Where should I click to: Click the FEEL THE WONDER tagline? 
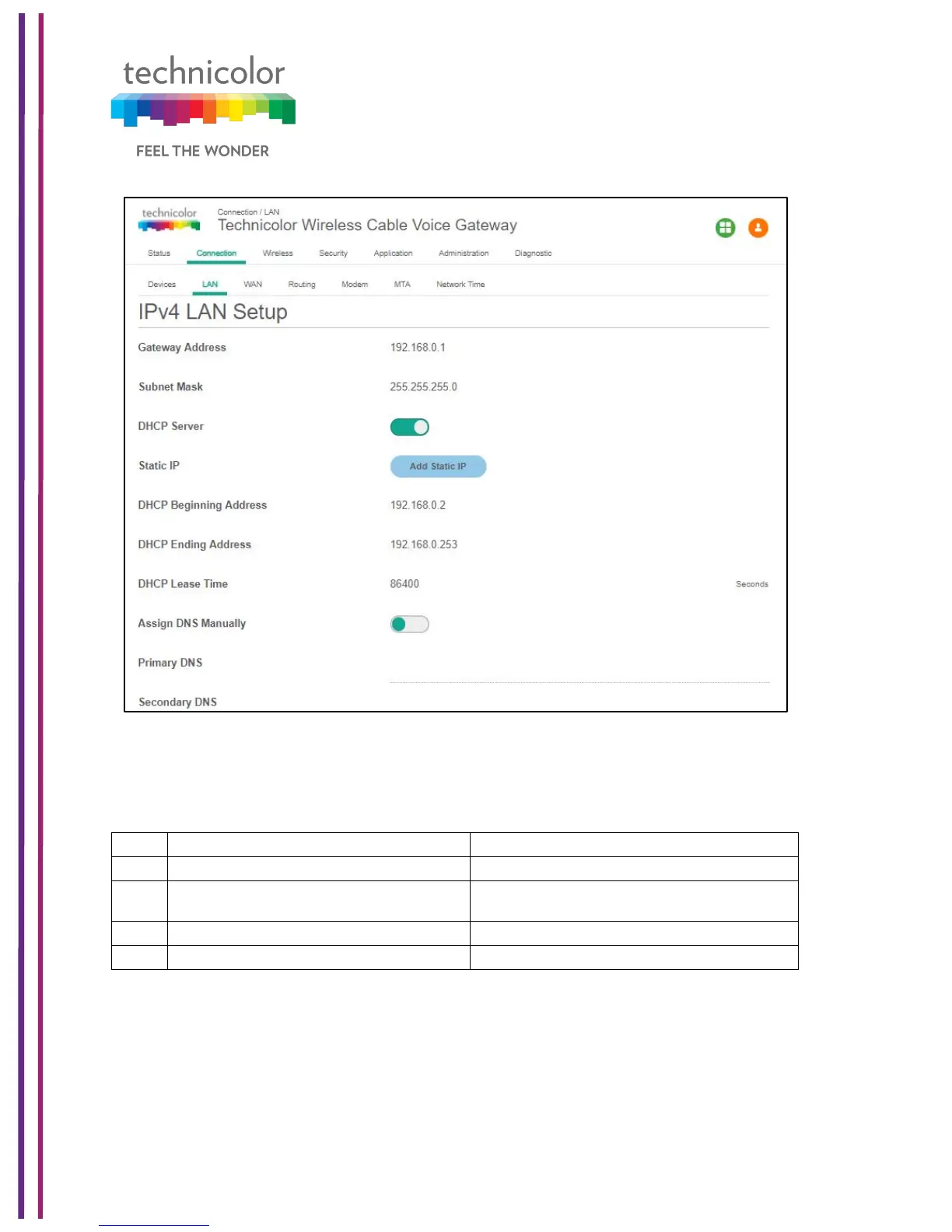point(202,151)
